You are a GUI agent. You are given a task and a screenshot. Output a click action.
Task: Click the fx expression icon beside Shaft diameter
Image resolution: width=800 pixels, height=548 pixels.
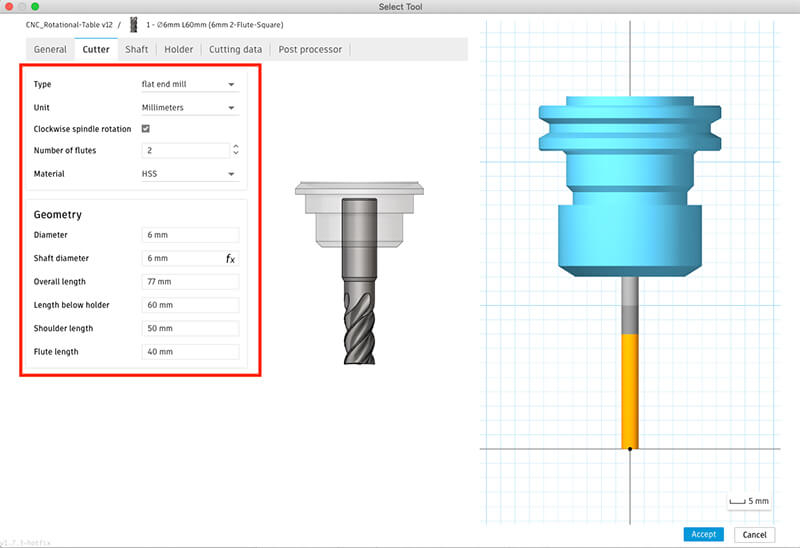click(x=230, y=258)
